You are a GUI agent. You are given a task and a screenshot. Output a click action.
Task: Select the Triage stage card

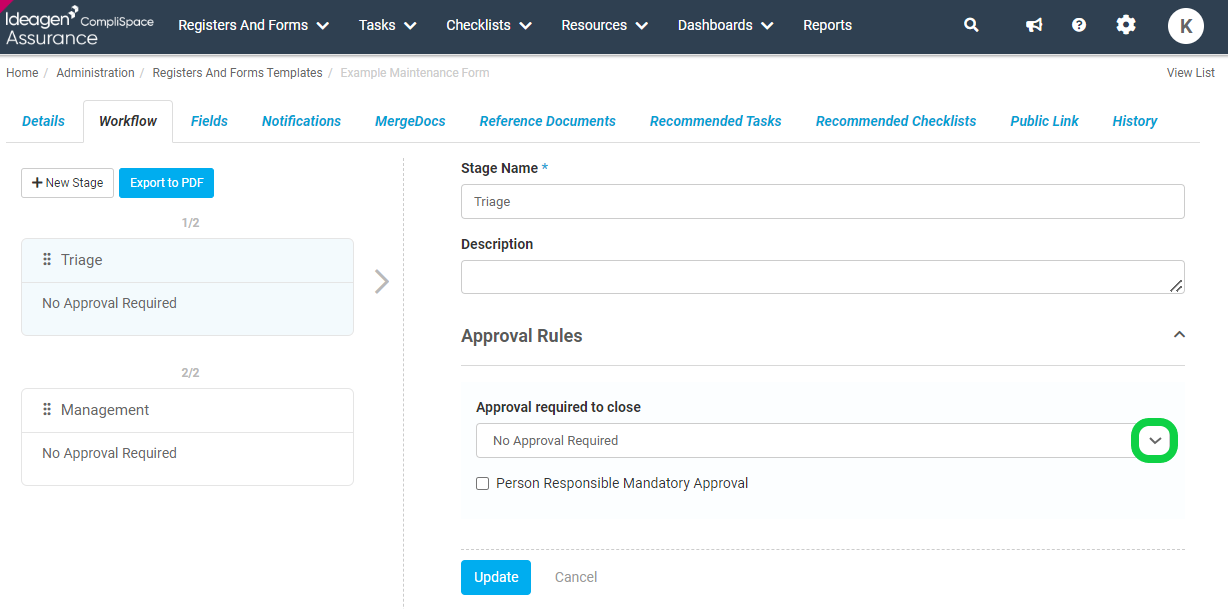187,287
